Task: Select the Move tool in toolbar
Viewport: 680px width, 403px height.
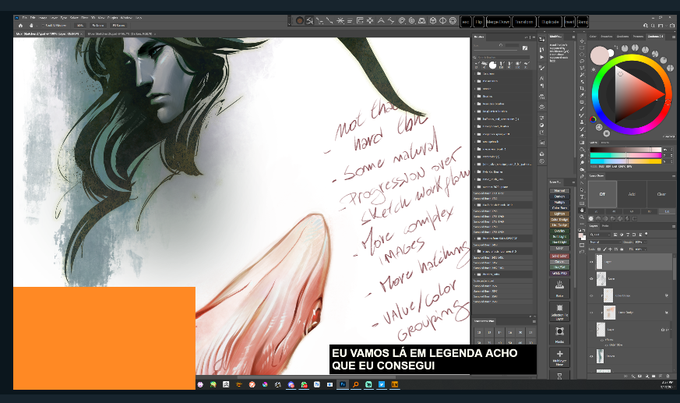Action: pyautogui.click(x=582, y=41)
